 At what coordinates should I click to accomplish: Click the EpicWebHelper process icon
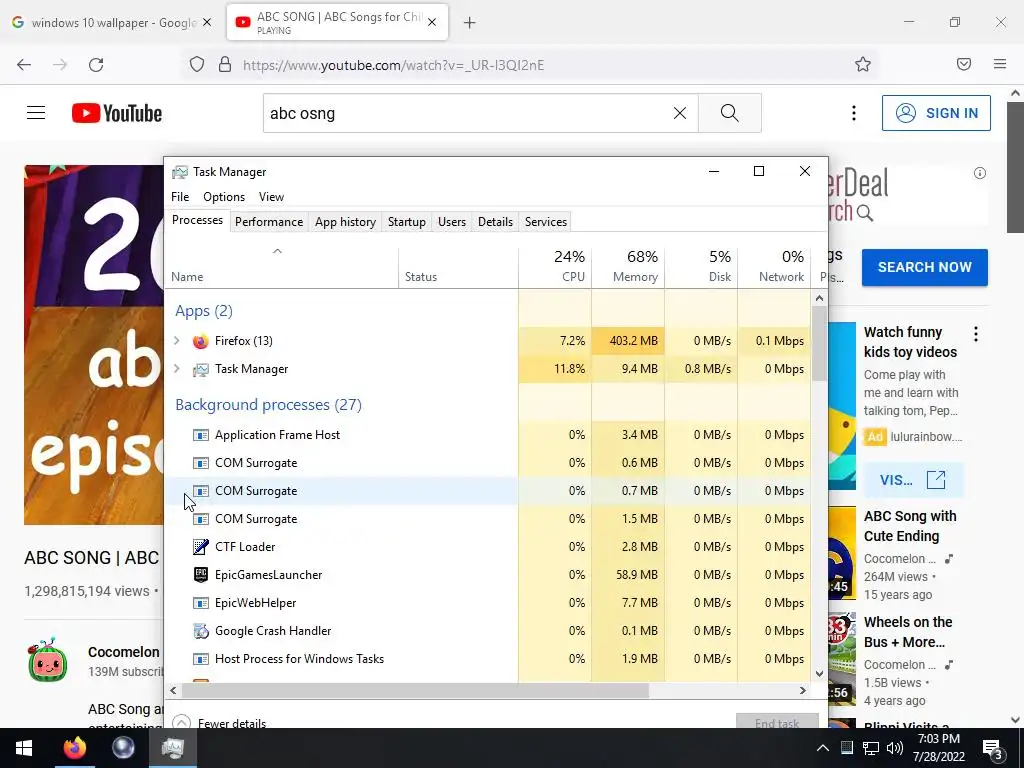pyautogui.click(x=200, y=603)
